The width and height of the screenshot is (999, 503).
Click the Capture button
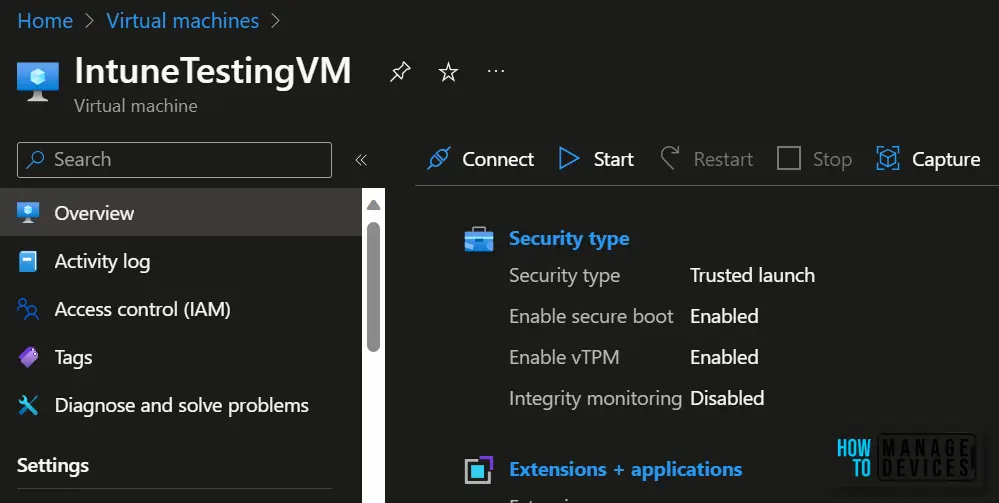click(x=928, y=159)
